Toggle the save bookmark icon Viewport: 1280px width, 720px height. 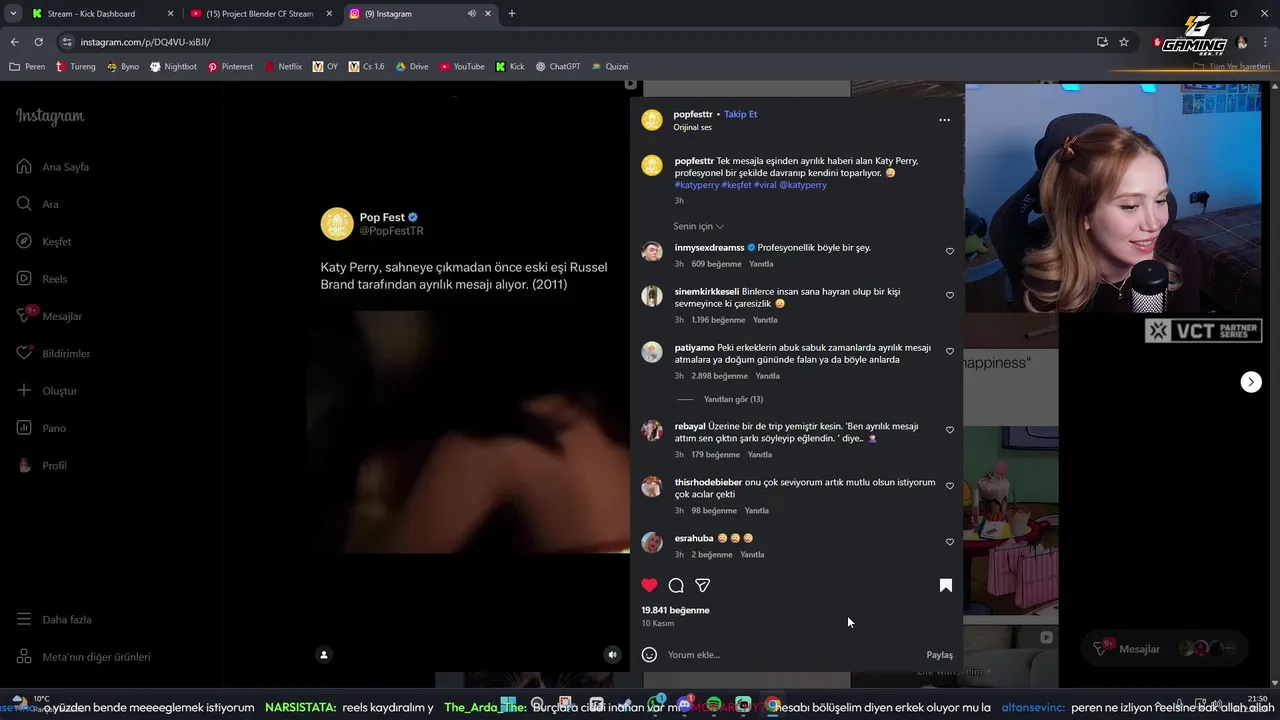pyautogui.click(x=946, y=585)
